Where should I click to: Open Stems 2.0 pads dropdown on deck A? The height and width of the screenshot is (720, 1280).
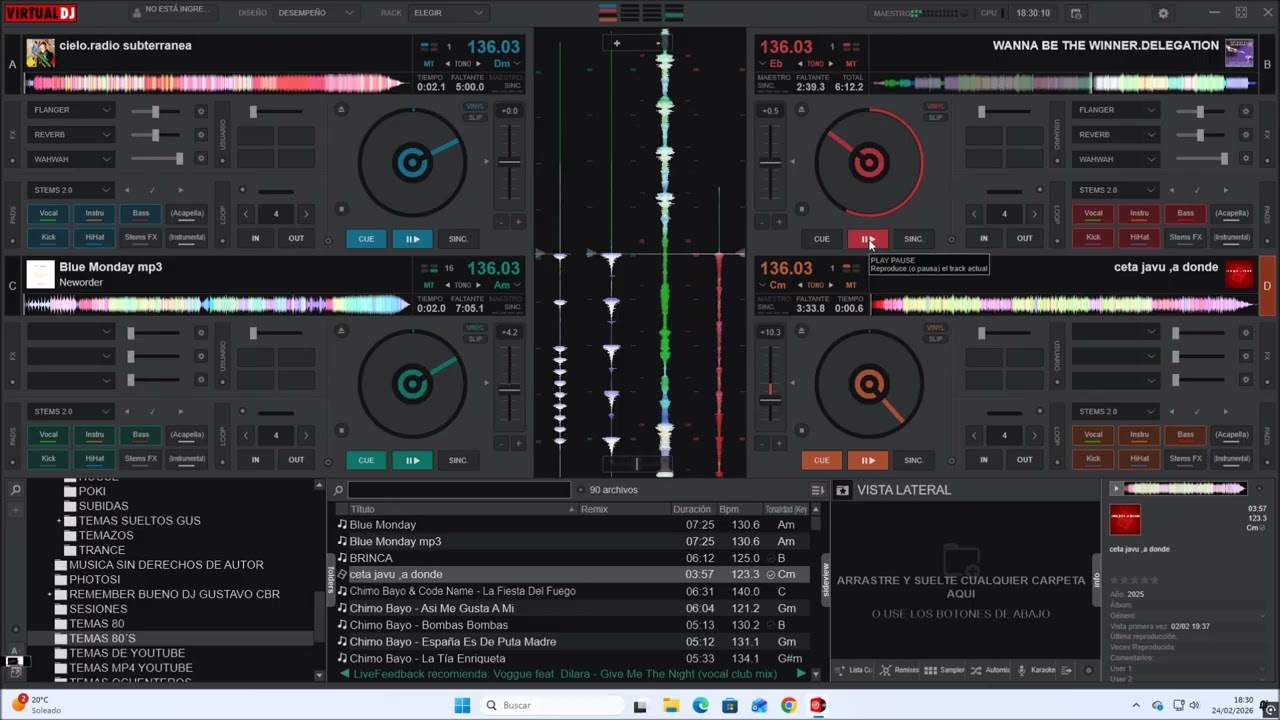point(71,190)
